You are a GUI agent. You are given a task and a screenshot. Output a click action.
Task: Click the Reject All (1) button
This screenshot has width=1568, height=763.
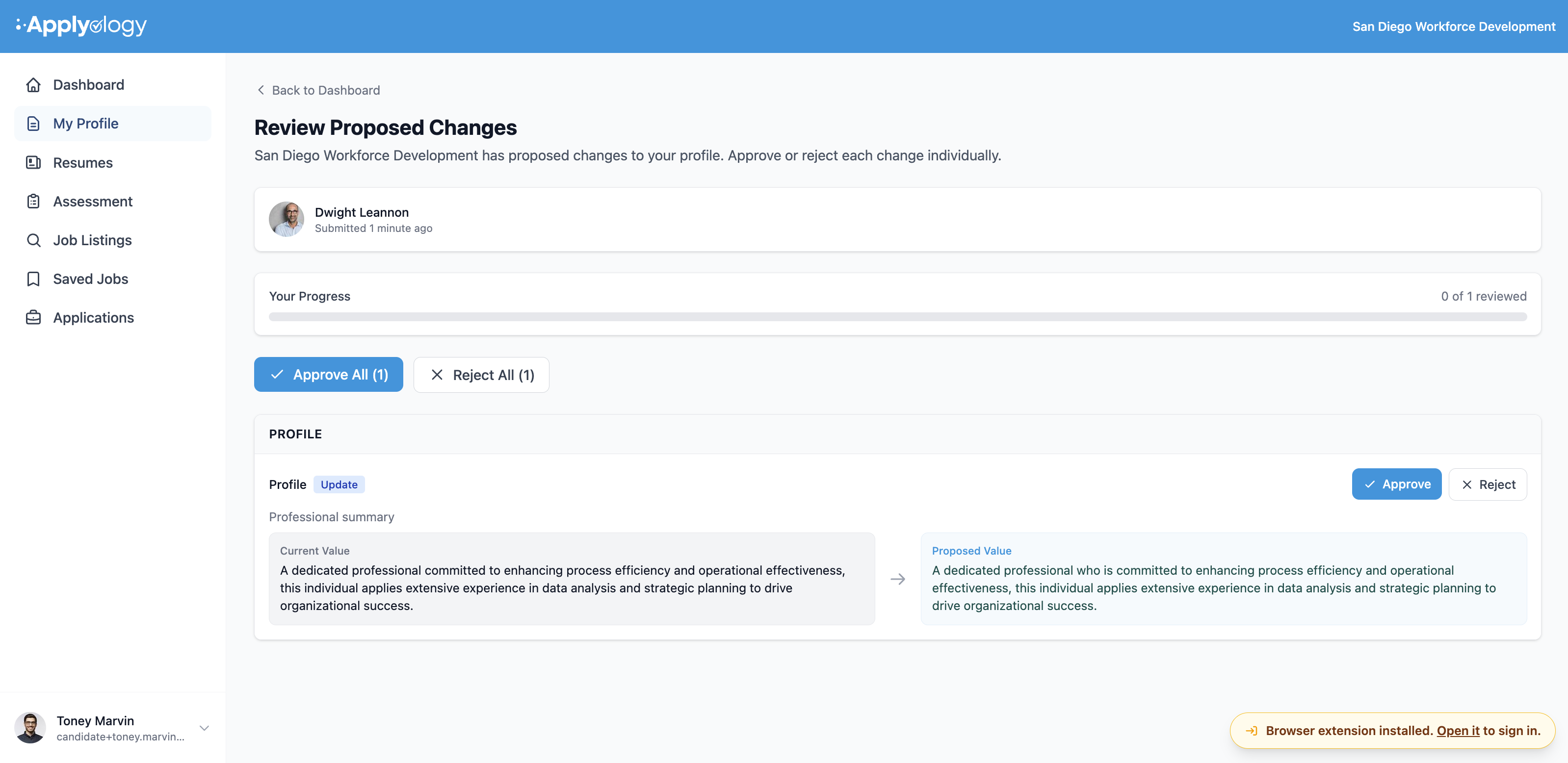tap(481, 375)
